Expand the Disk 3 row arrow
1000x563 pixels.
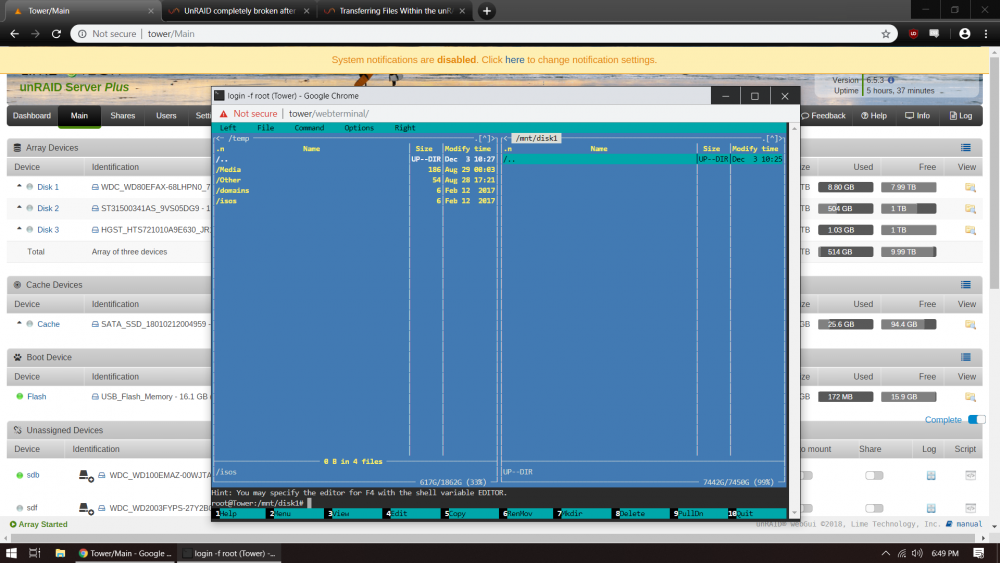coord(19,229)
